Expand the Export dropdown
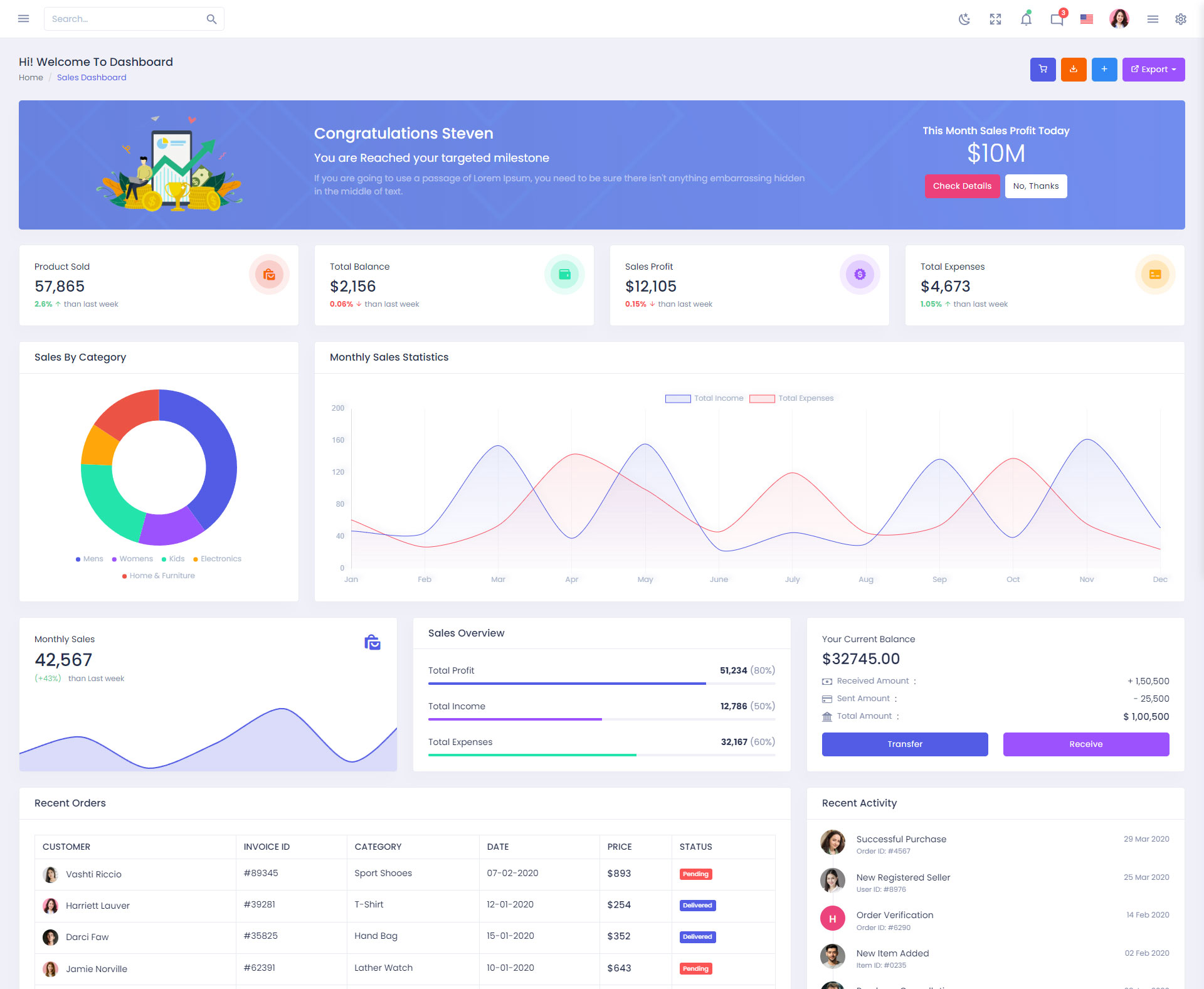The height and width of the screenshot is (989, 1204). 1153,69
